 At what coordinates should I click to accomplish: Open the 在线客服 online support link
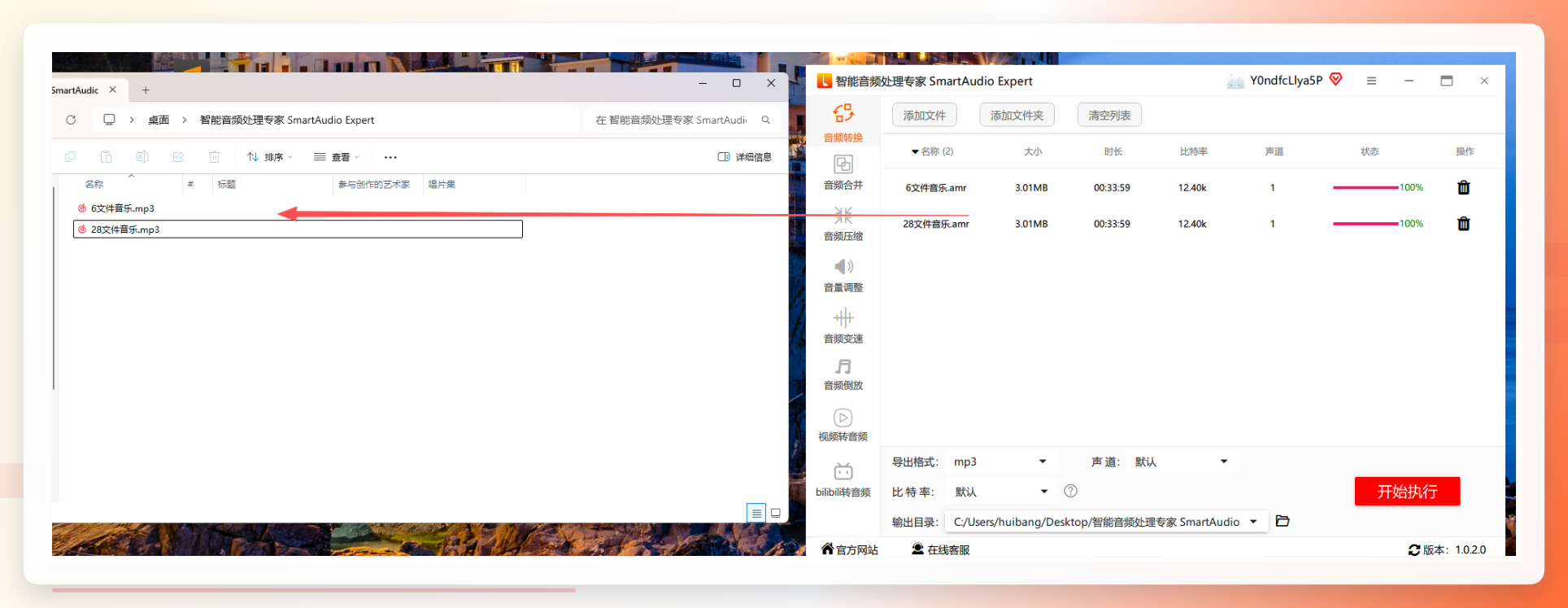[x=941, y=549]
